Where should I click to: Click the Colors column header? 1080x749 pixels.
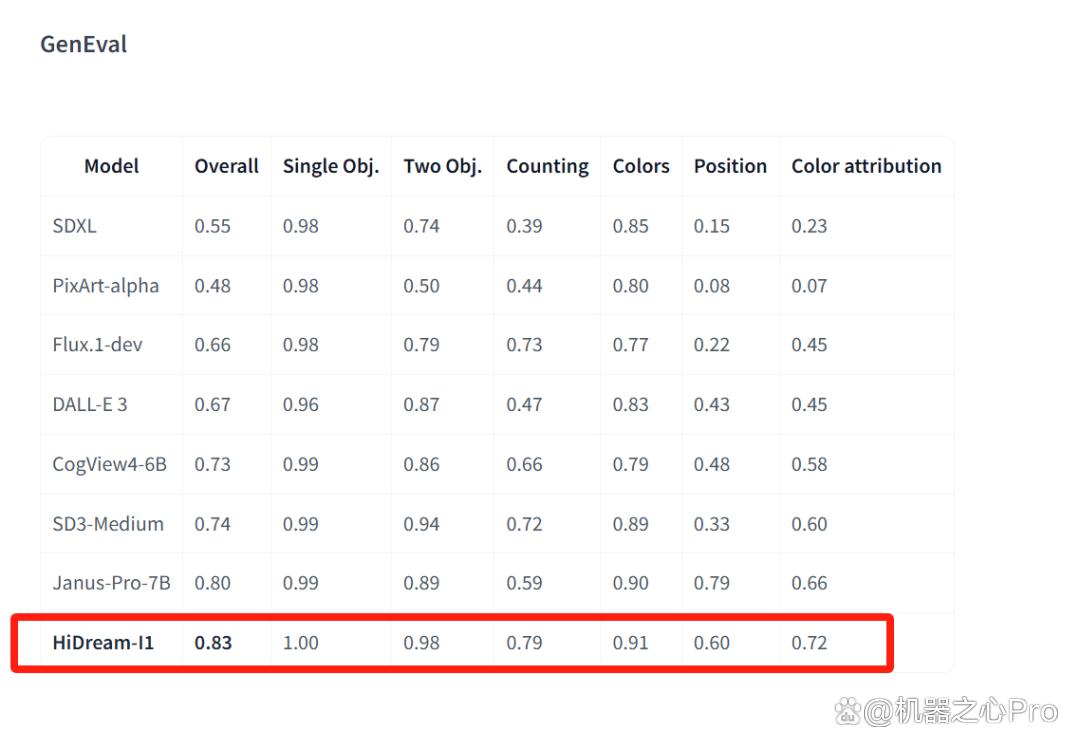(x=641, y=166)
